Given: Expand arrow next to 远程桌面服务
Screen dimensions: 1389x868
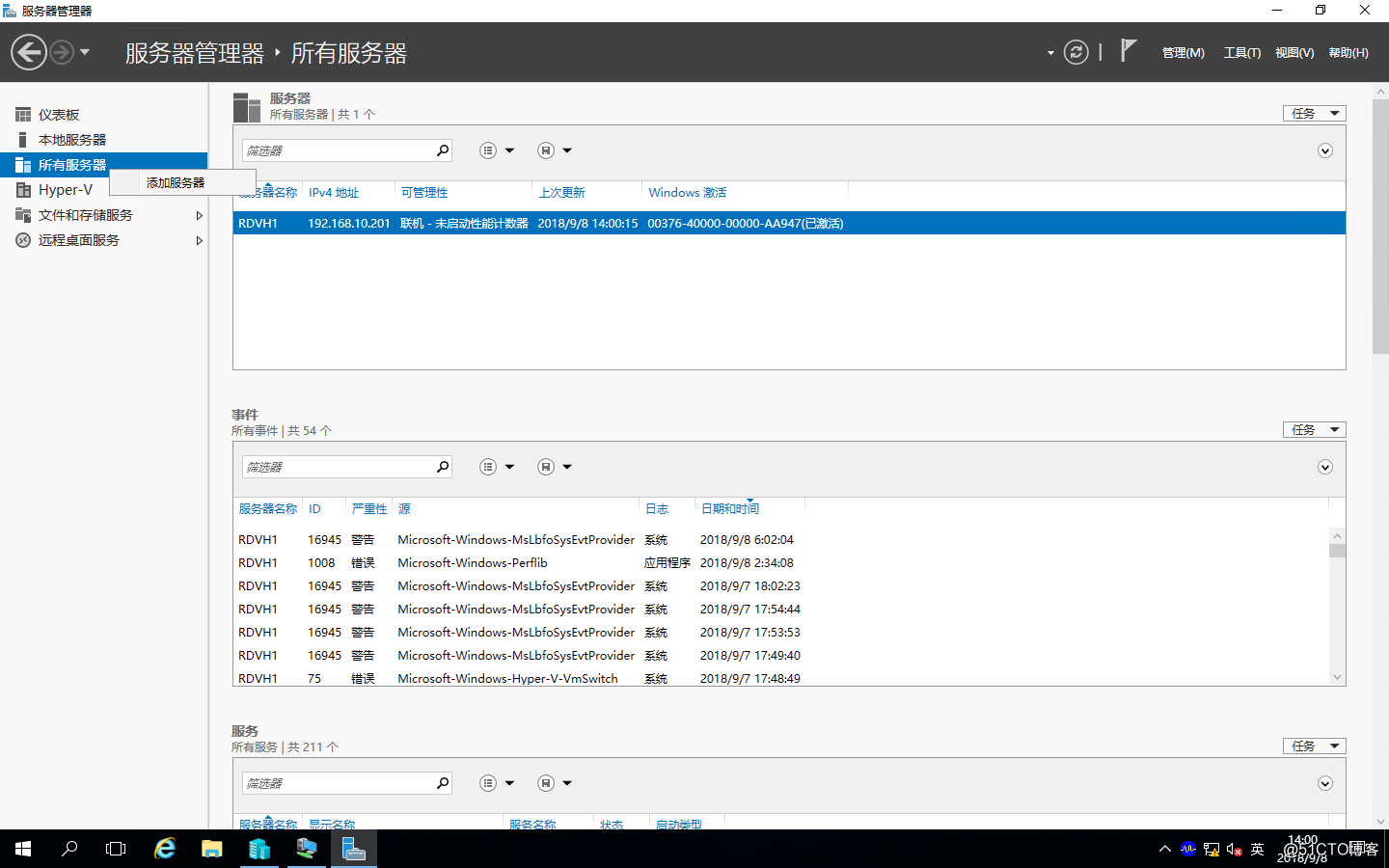Looking at the screenshot, I should (199, 240).
